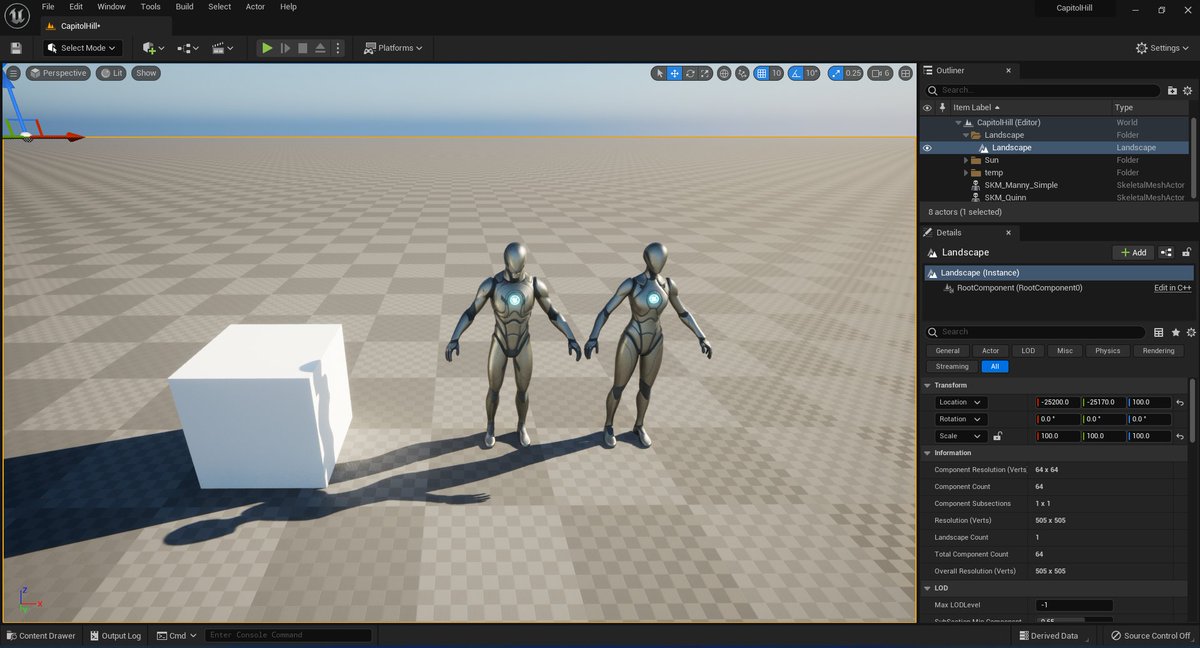Click the Eject from player button
Screen dimensions: 1200x648
tap(320, 48)
